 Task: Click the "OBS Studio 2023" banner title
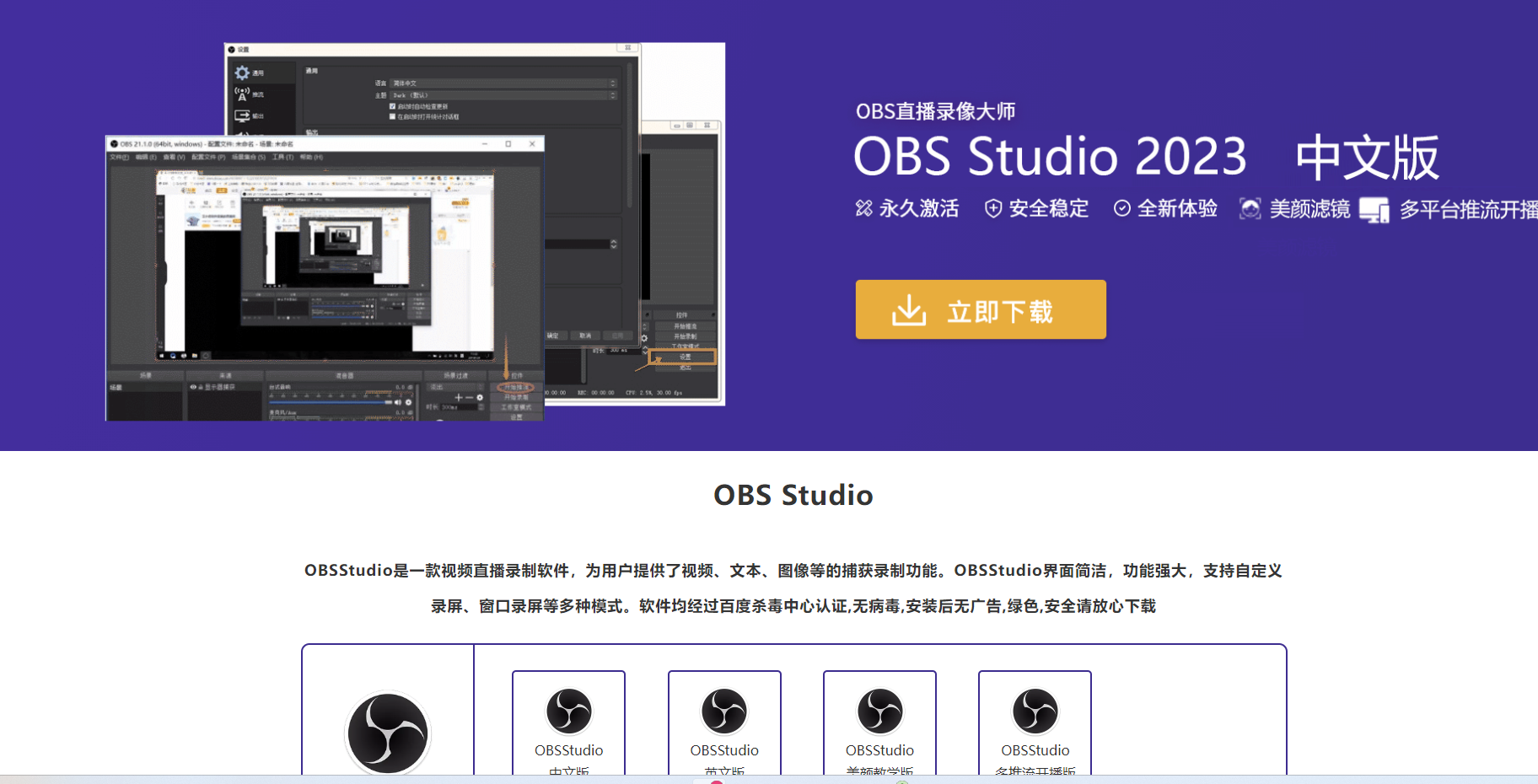pos(1051,156)
